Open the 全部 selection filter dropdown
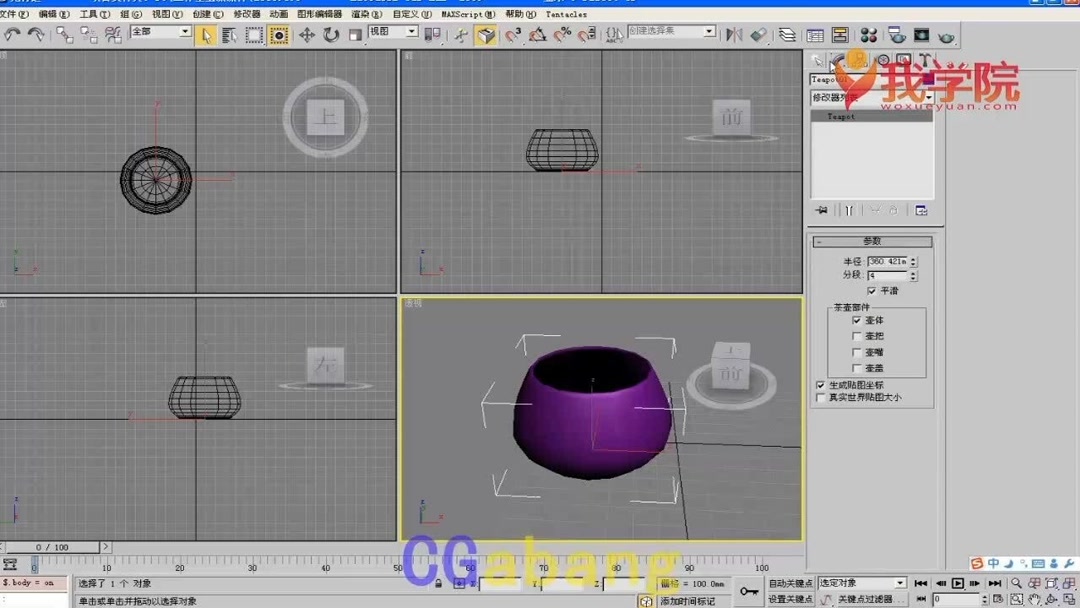This screenshot has width=1080, height=608. 185,32
